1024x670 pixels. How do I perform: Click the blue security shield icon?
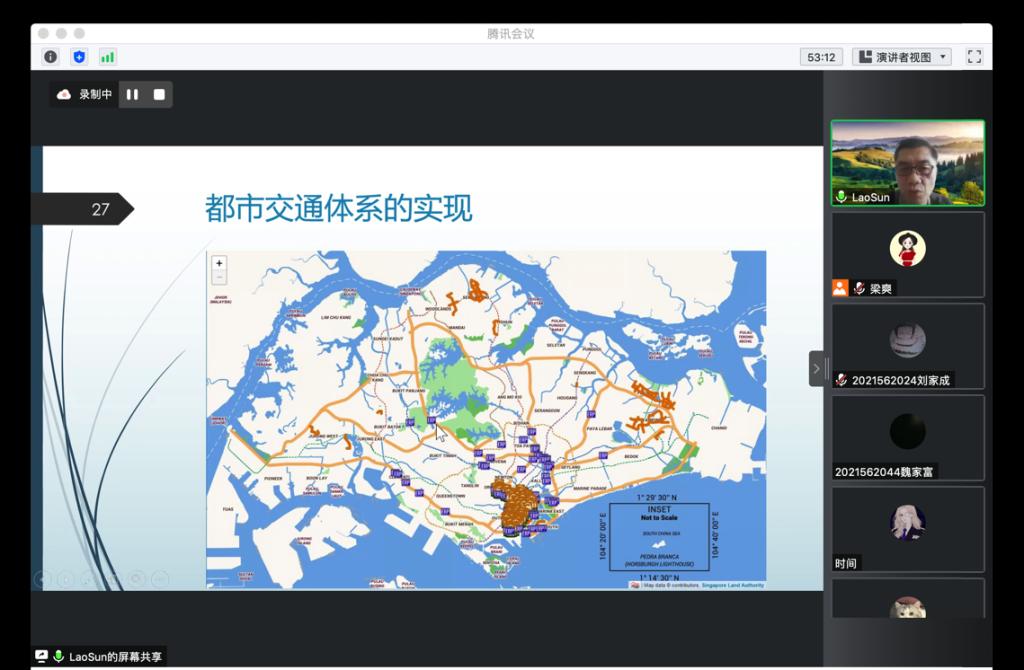[x=79, y=57]
